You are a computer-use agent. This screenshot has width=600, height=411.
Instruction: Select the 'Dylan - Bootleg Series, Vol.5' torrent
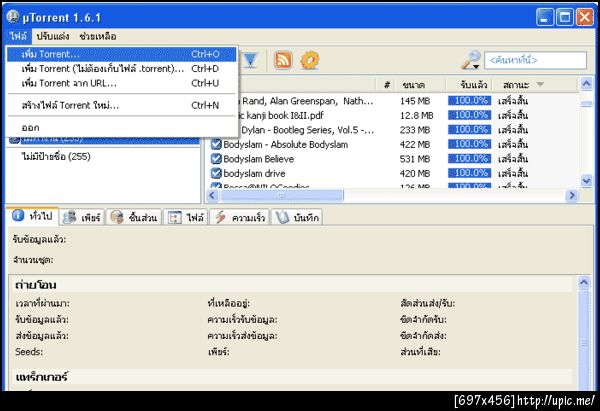307,130
